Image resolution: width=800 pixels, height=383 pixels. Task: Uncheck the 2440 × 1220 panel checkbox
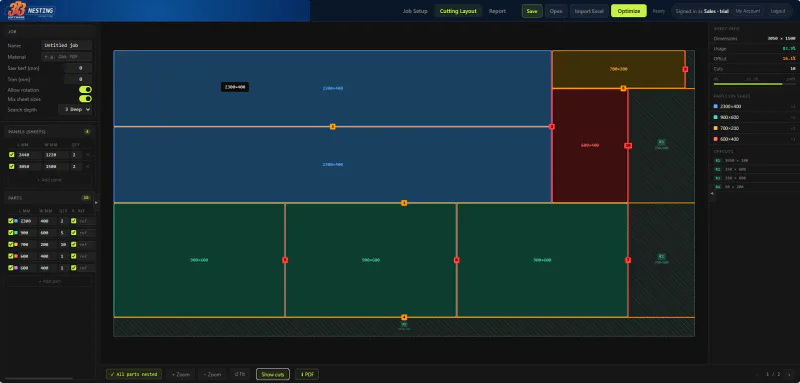[x=12, y=155]
